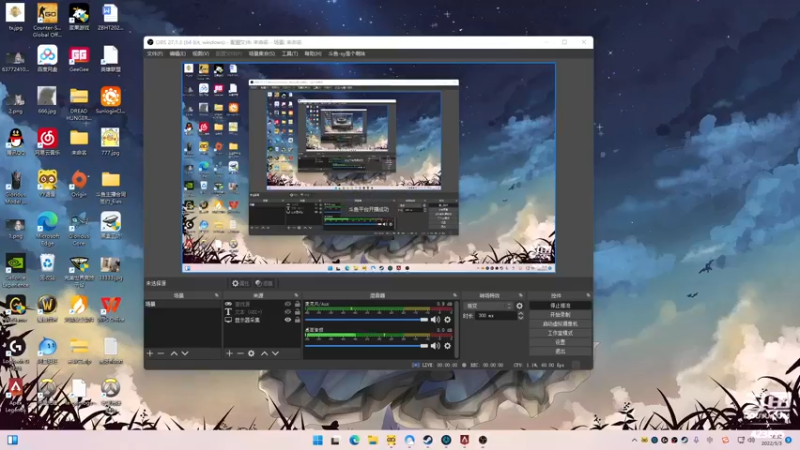Image resolution: width=800 pixels, height=450 pixels.
Task: Click 开始录制 start recording button
Action: [x=560, y=315]
